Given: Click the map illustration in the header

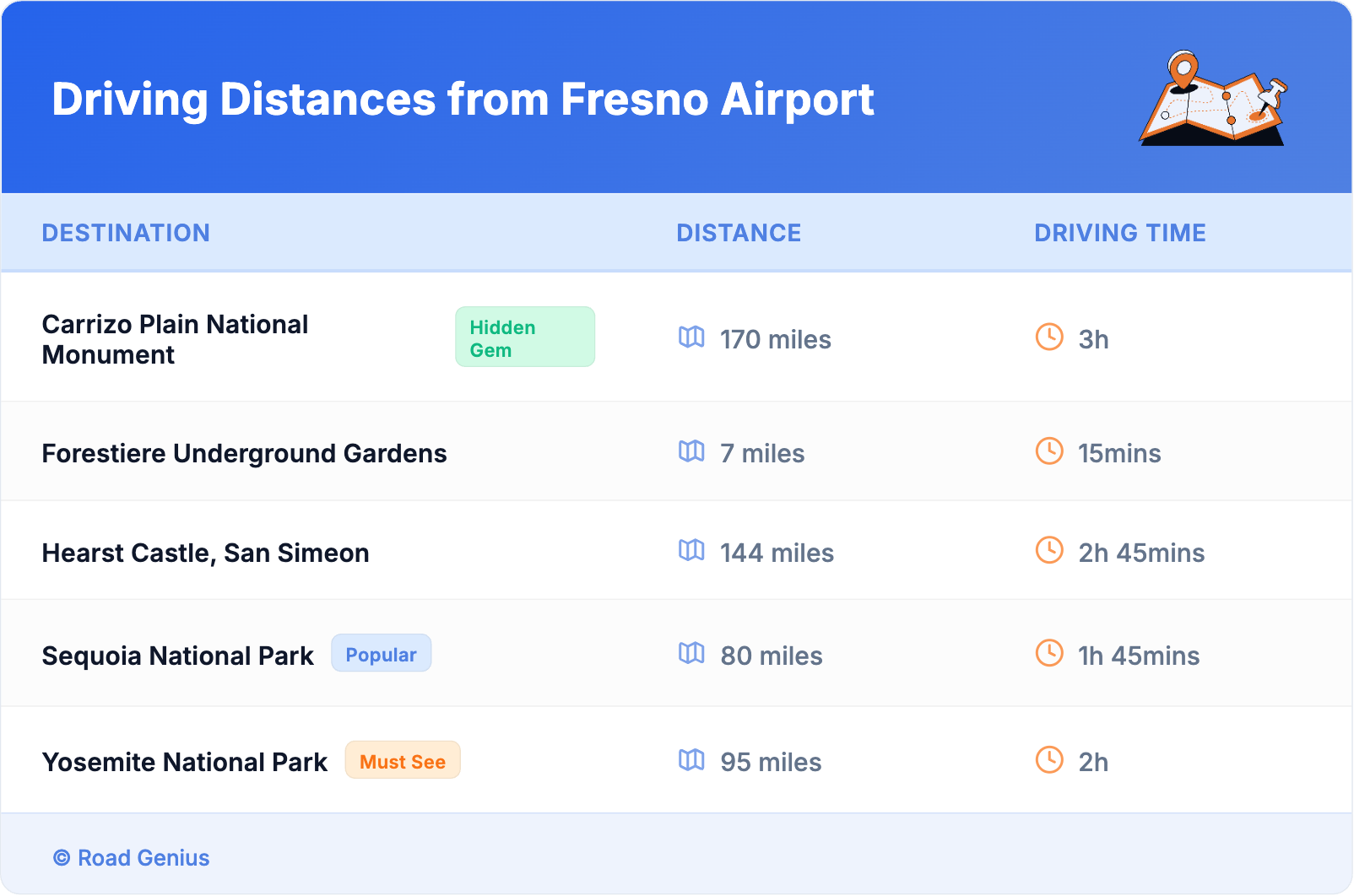Looking at the screenshot, I should [1213, 99].
